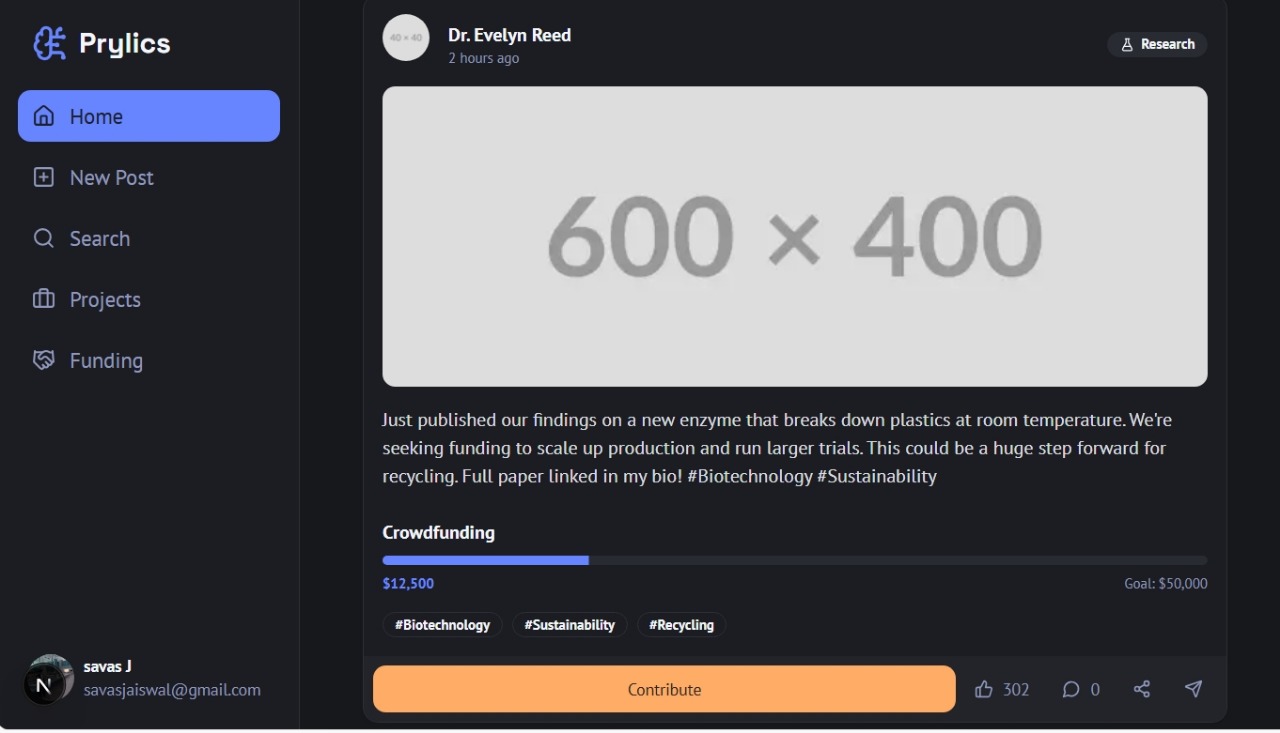Click the Search magnifier icon

(44, 238)
